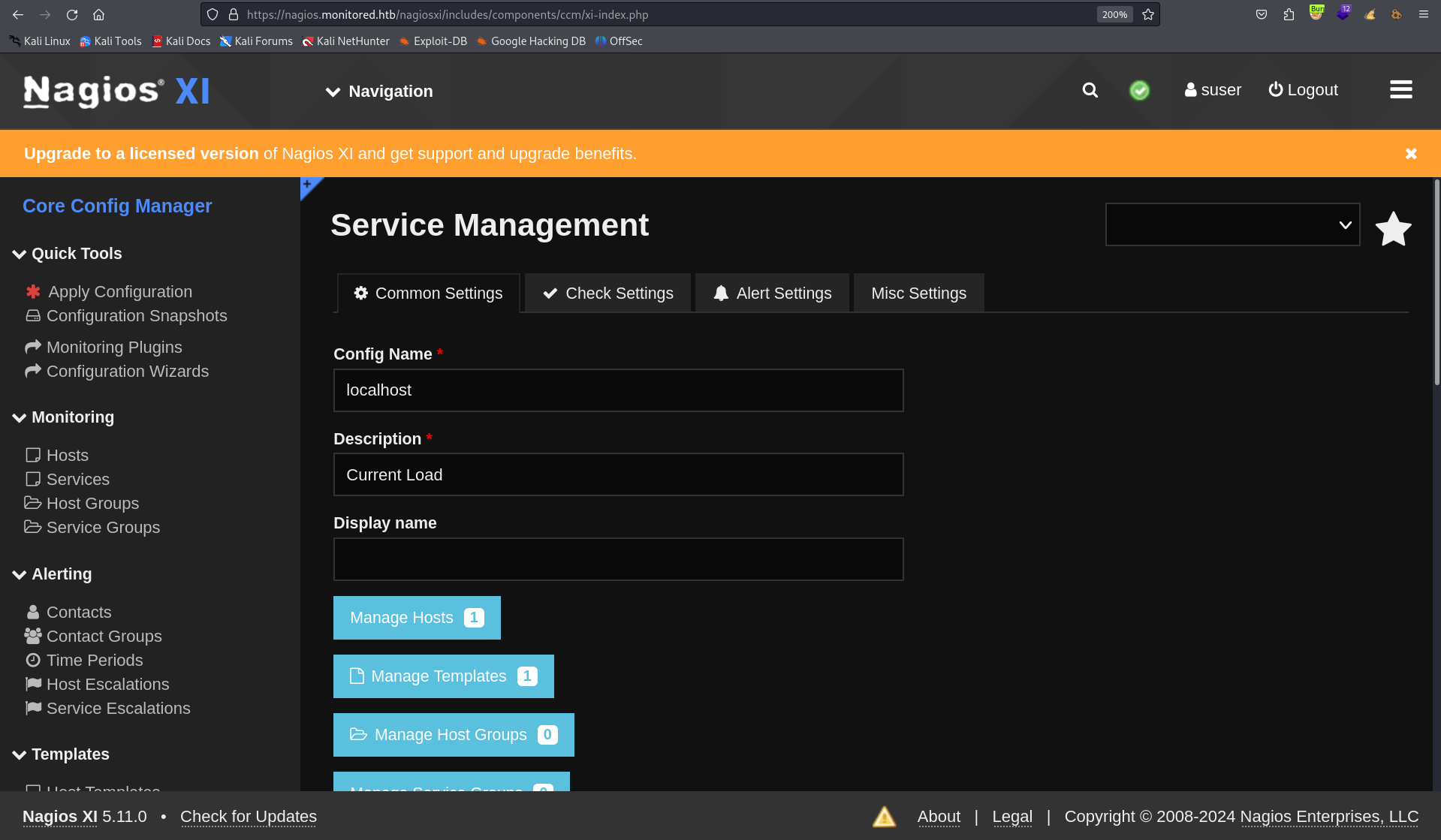
Task: Open Nagios Enterprises, LLC link
Action: pyautogui.click(x=1329, y=817)
